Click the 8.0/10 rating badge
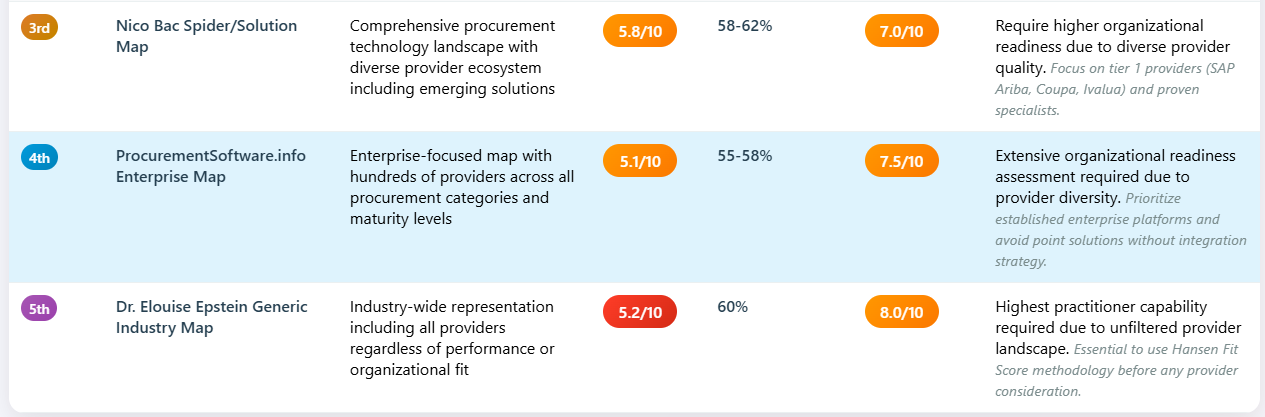 (901, 312)
